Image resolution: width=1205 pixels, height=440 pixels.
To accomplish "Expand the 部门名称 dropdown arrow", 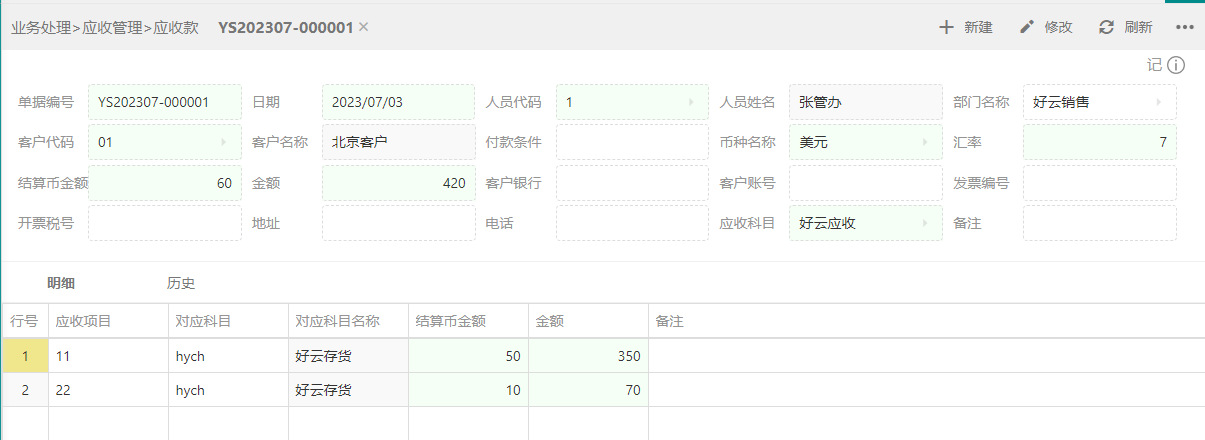I will pos(1159,102).
